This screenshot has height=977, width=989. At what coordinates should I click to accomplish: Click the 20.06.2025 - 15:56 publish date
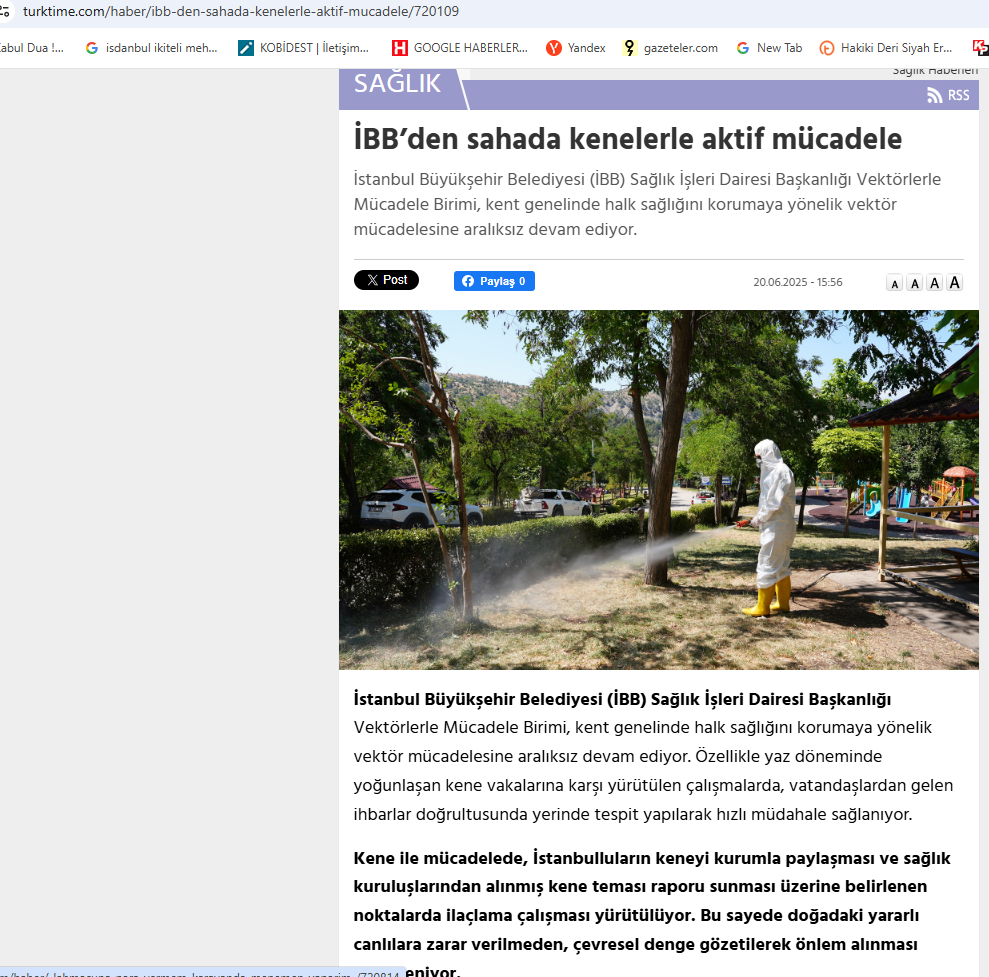click(797, 282)
